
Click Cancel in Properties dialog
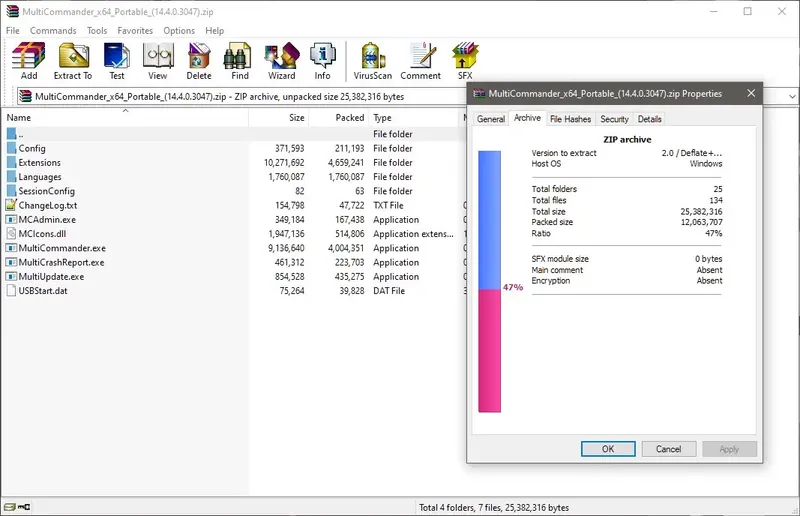tap(668, 449)
